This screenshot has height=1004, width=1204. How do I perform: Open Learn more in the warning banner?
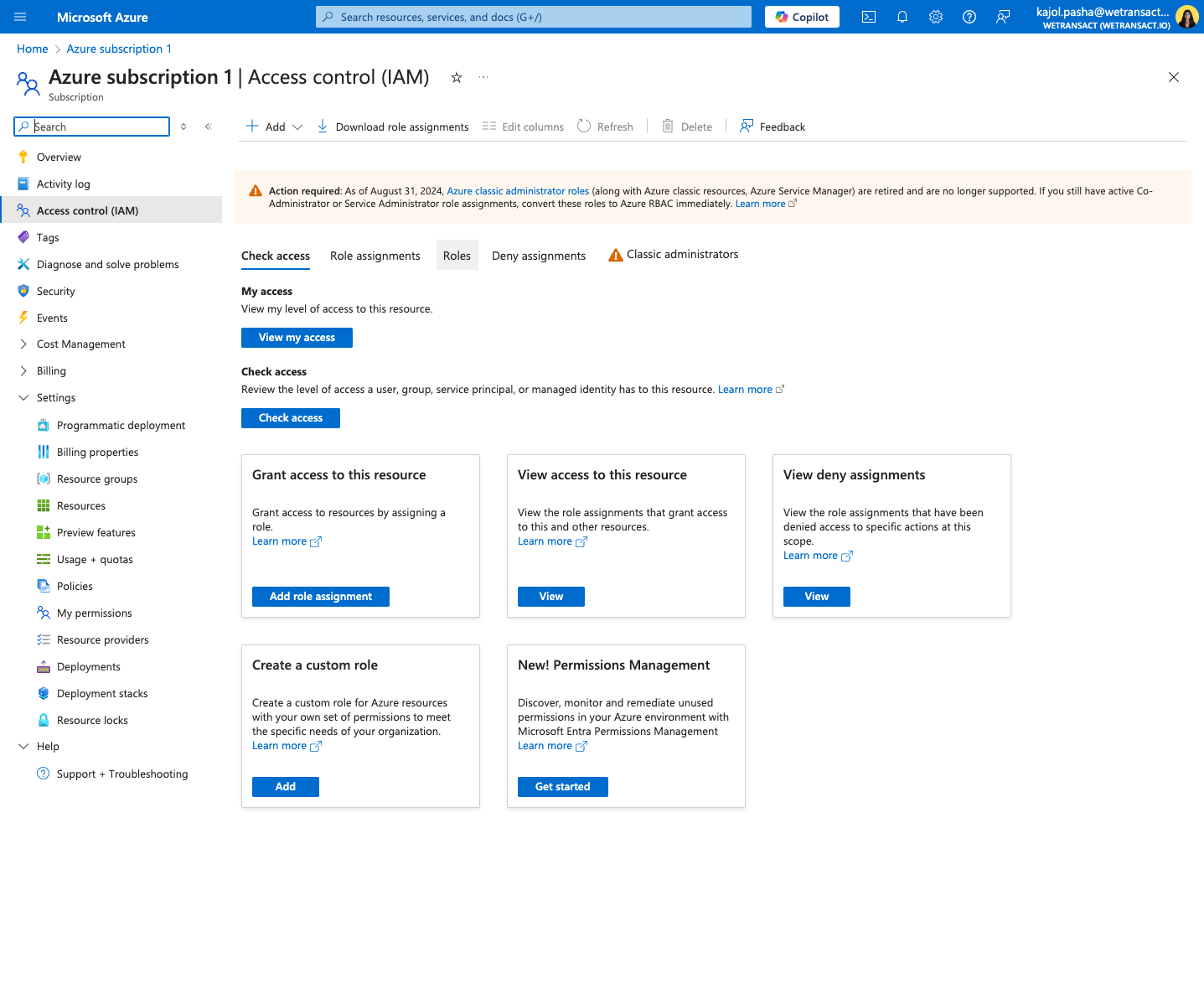766,204
